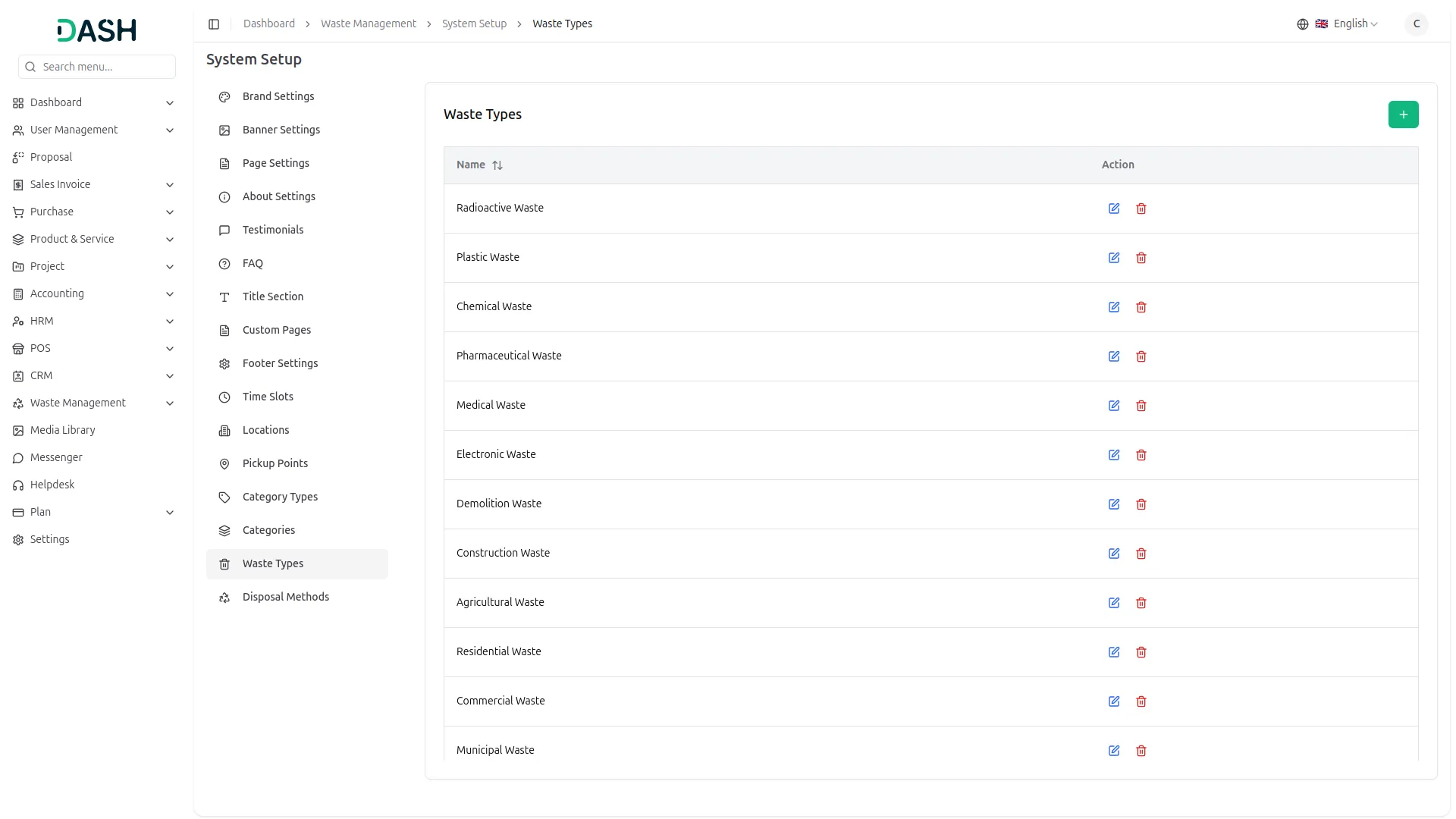Viewport: 1456px width, 819px height.
Task: Sort table by Name column
Action: [x=497, y=165]
